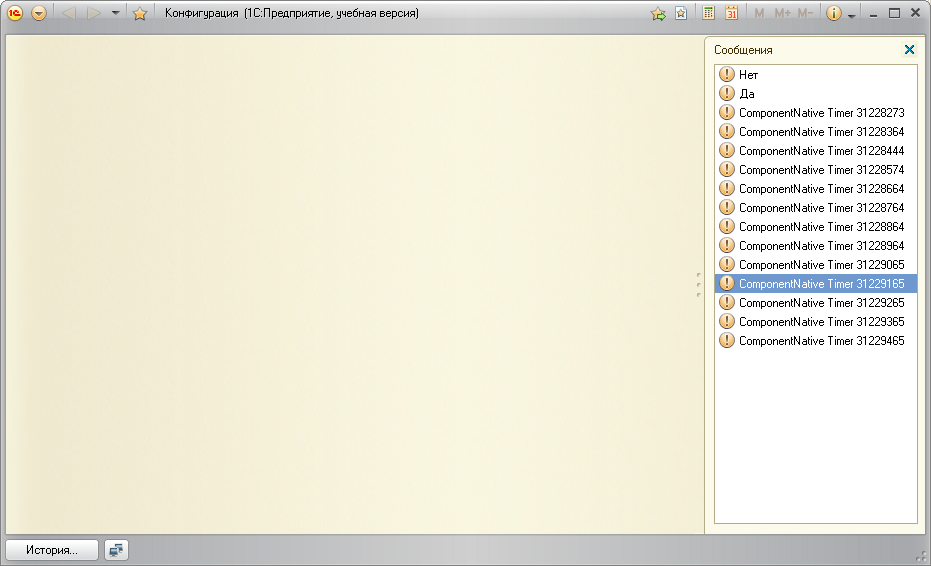
Task: Select message ComponentNative Timer 31228273
Action: tap(816, 113)
